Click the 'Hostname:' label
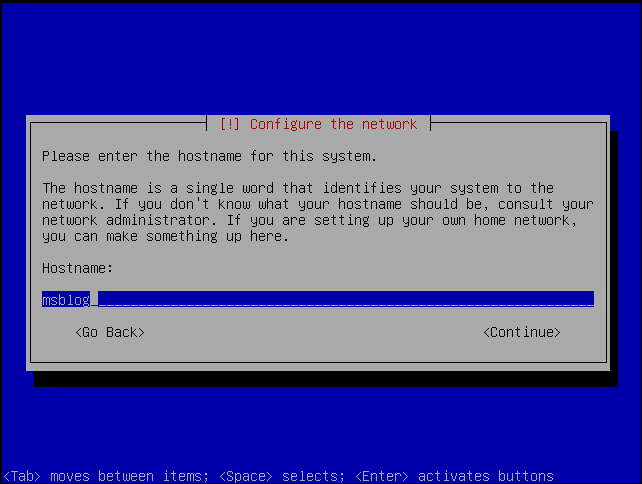642x484 pixels. (77, 268)
